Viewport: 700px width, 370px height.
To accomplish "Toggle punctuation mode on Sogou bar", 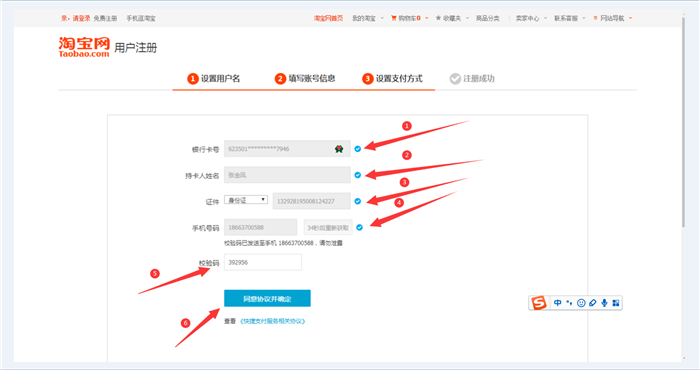I will 569,303.
